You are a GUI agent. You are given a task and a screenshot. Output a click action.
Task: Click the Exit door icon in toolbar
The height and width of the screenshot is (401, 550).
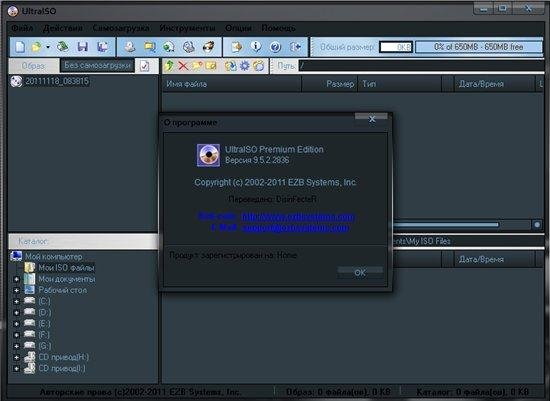pyautogui.click(x=296, y=47)
